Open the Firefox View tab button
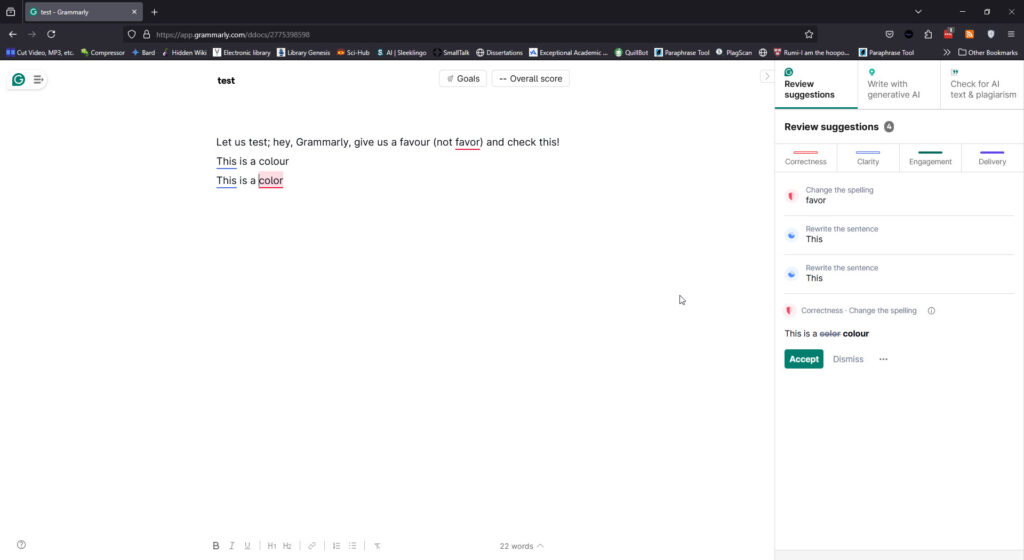Screen dimensions: 1024x560 [10, 12]
